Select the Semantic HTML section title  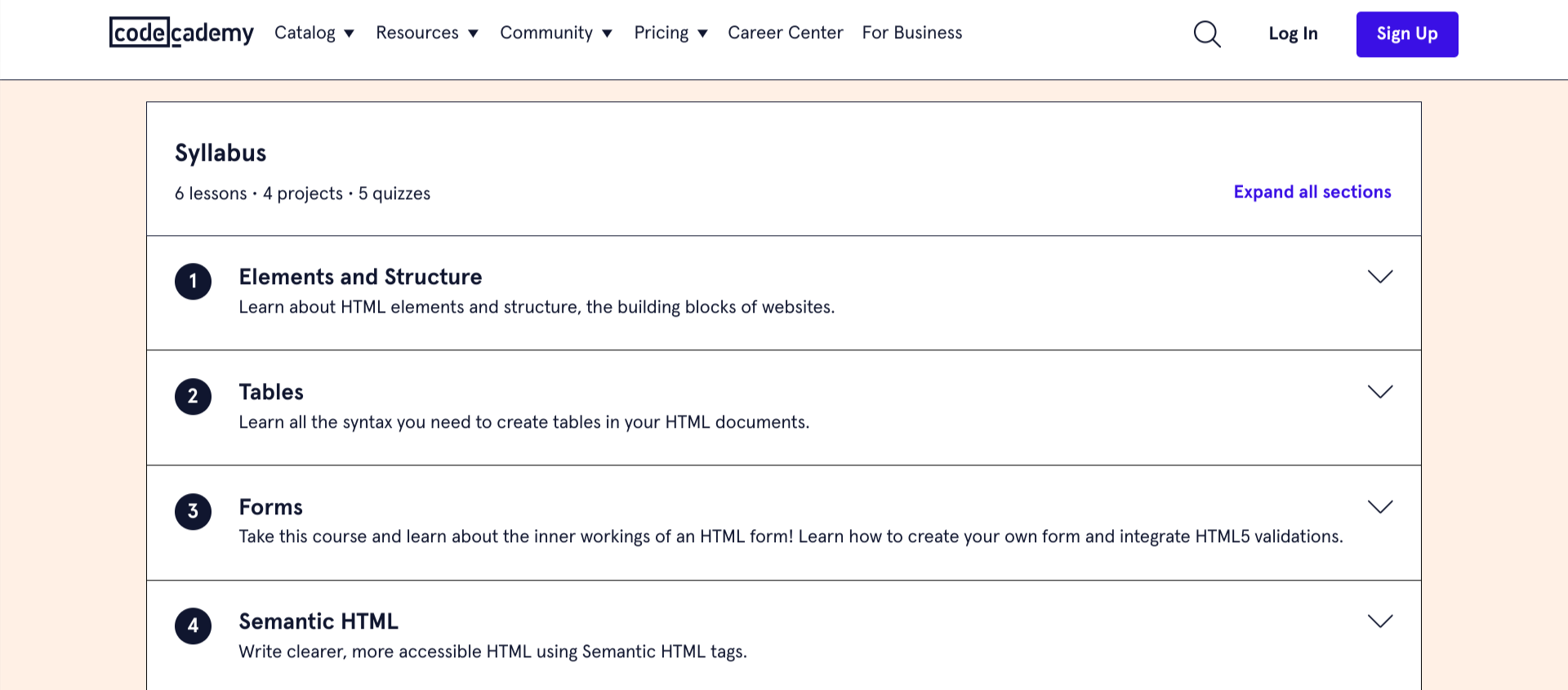(x=318, y=621)
